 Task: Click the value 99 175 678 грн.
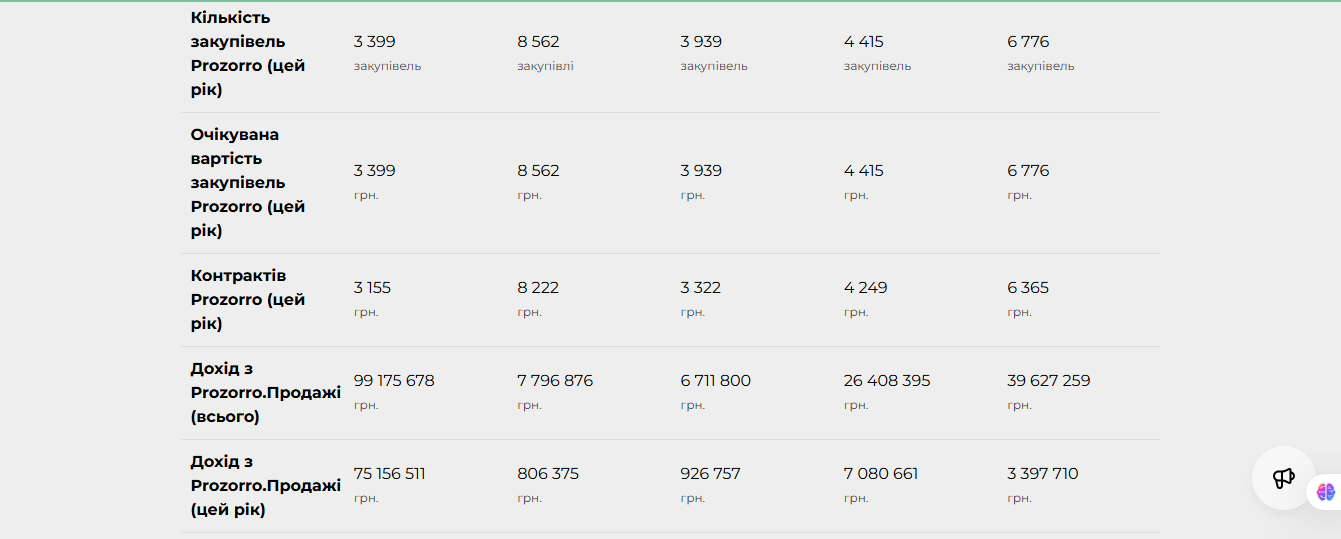[394, 392]
